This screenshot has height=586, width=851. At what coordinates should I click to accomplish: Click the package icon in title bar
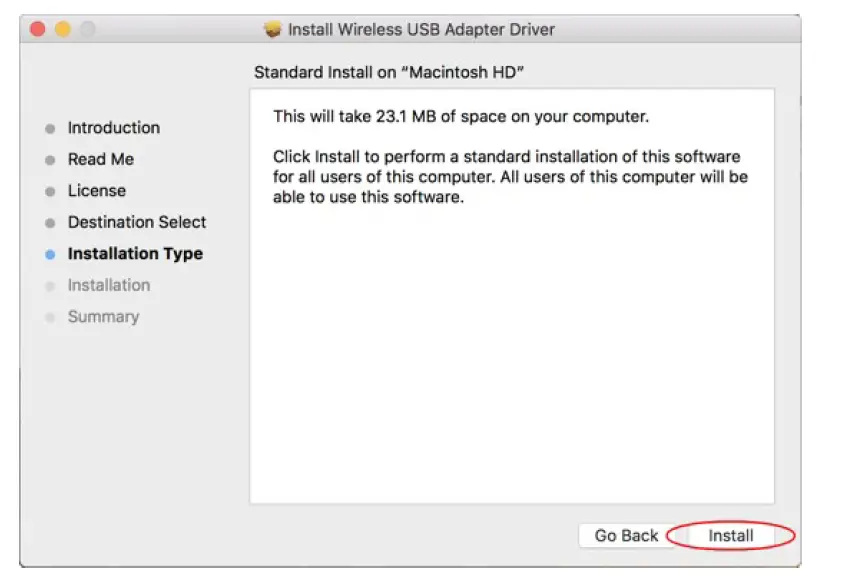coord(273,30)
